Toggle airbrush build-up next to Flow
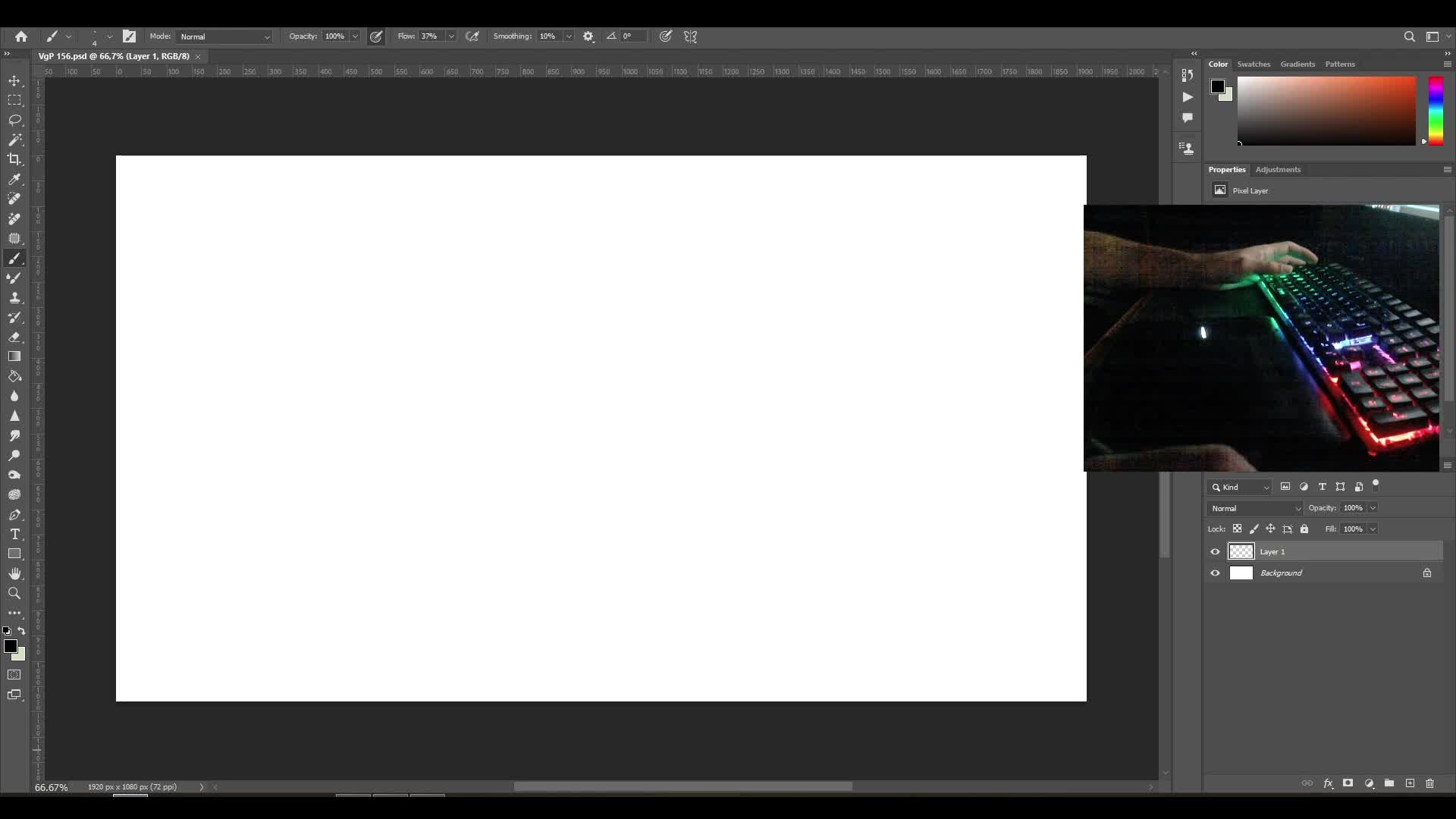Viewport: 1456px width, 819px height. (x=472, y=36)
